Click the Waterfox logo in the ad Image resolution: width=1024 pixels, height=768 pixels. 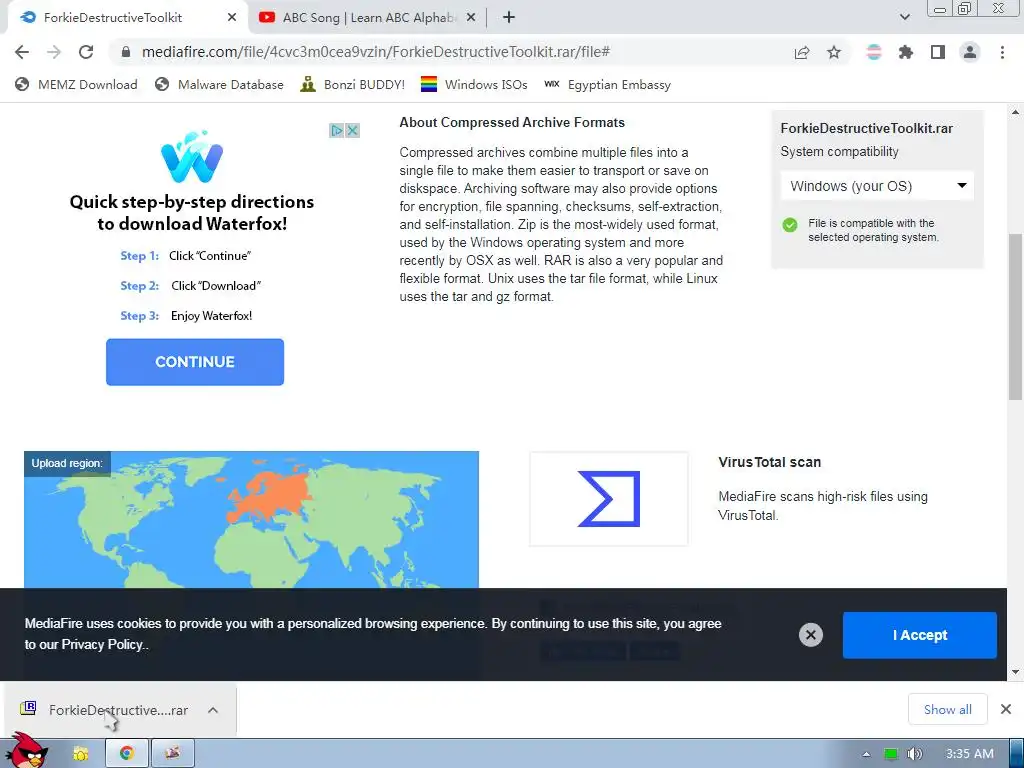click(x=192, y=156)
